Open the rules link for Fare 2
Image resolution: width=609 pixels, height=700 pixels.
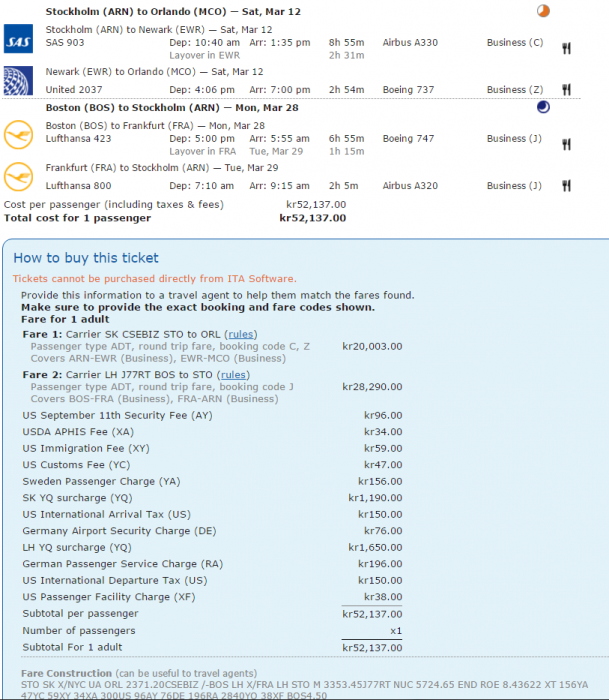(233, 375)
